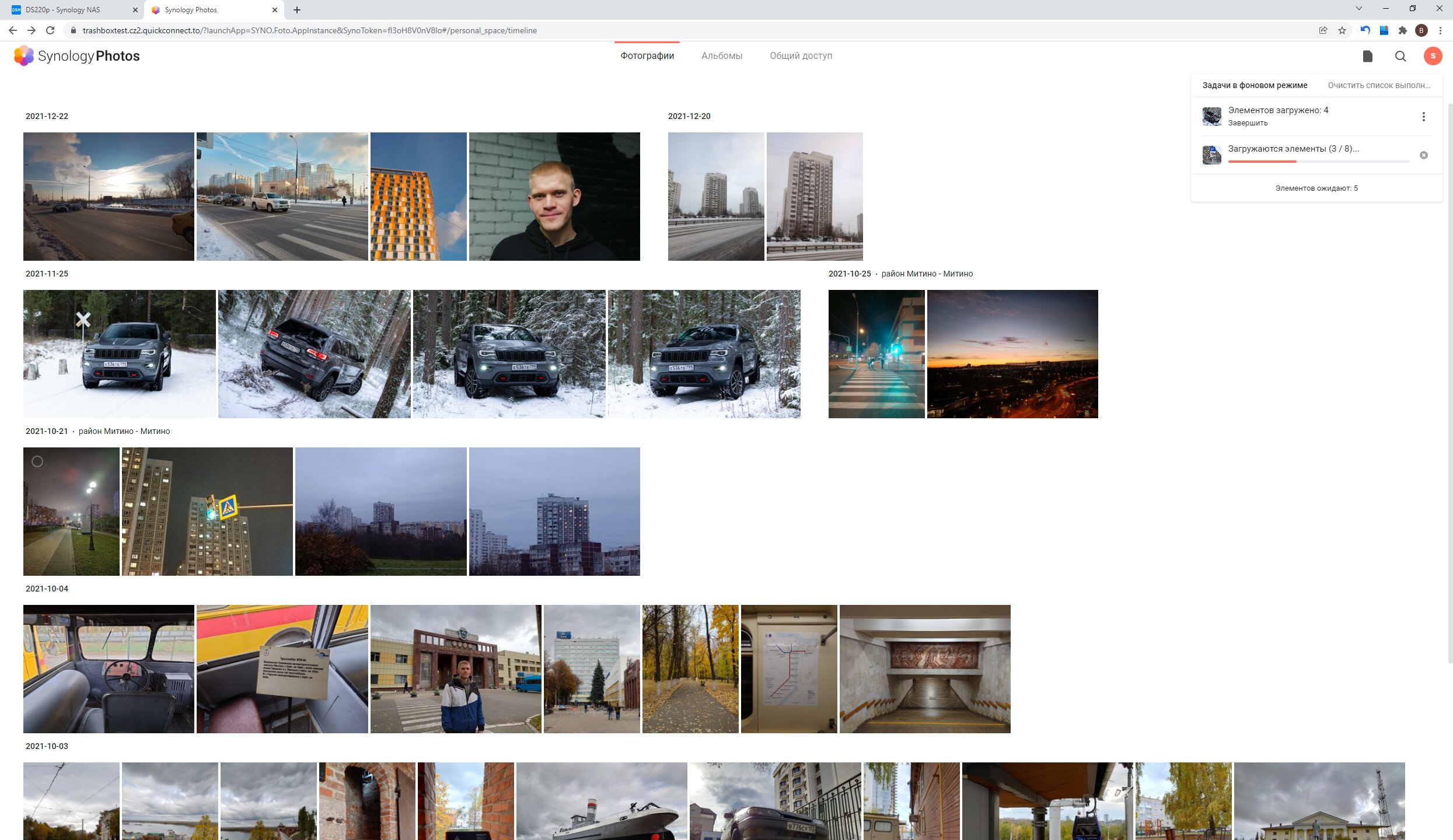Screen dimensions: 1453x840
Task: Open the orange building photo
Action: [418, 197]
